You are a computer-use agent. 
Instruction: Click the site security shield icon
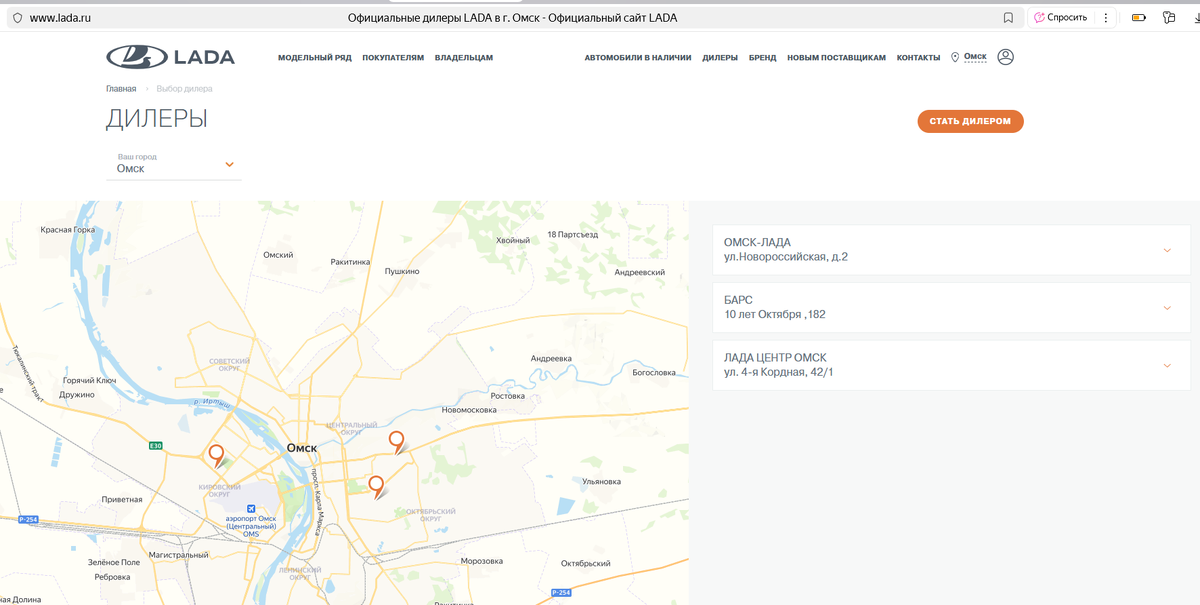point(16,18)
